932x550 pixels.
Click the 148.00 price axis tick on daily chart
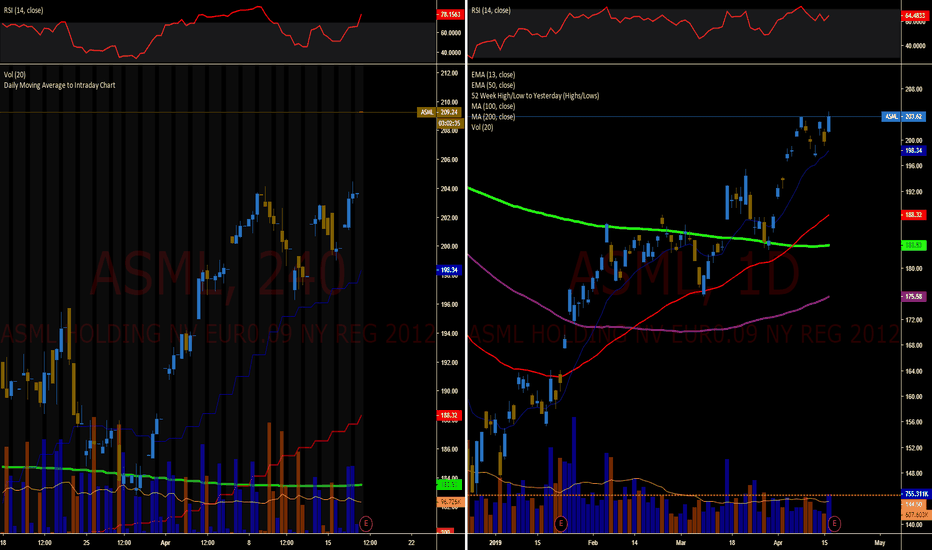tap(914, 473)
